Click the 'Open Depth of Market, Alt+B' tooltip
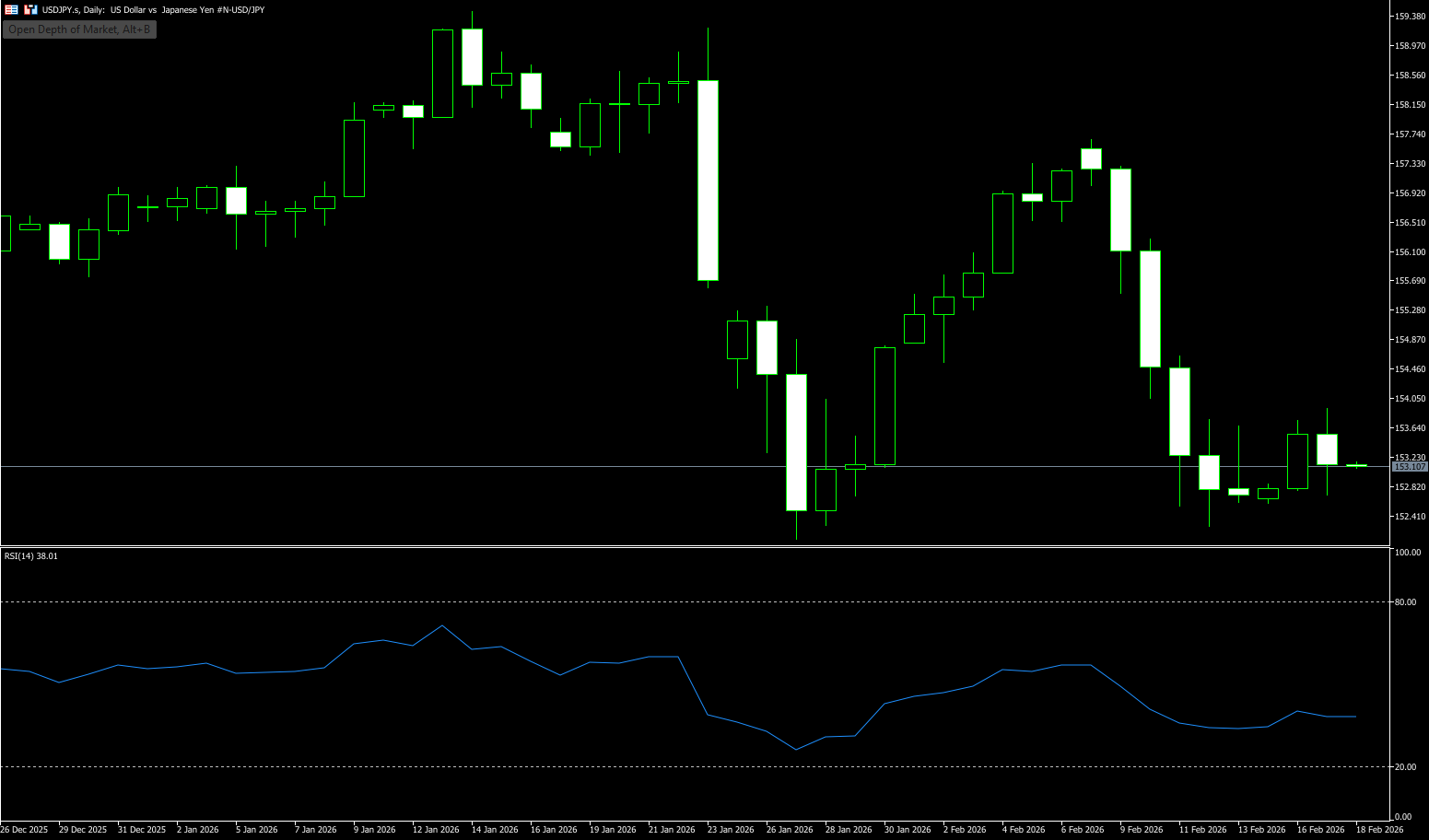Image resolution: width=1429 pixels, height=840 pixels. 79,29
